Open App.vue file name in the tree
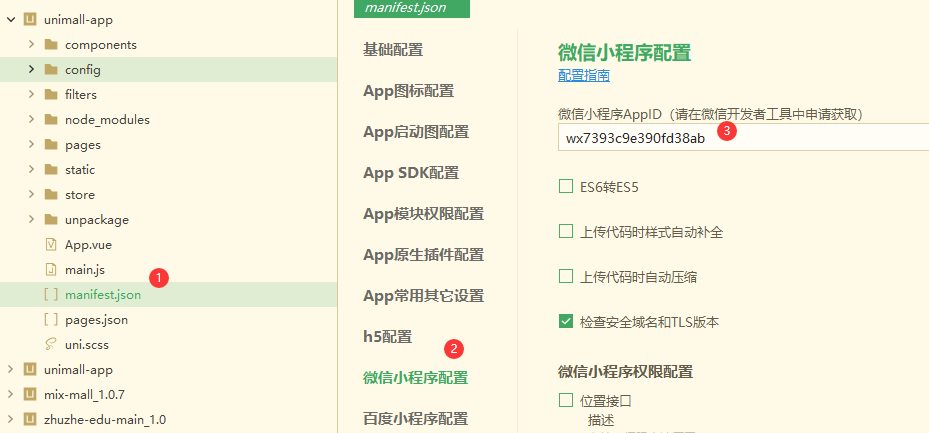This screenshot has height=433, width=929. point(88,245)
